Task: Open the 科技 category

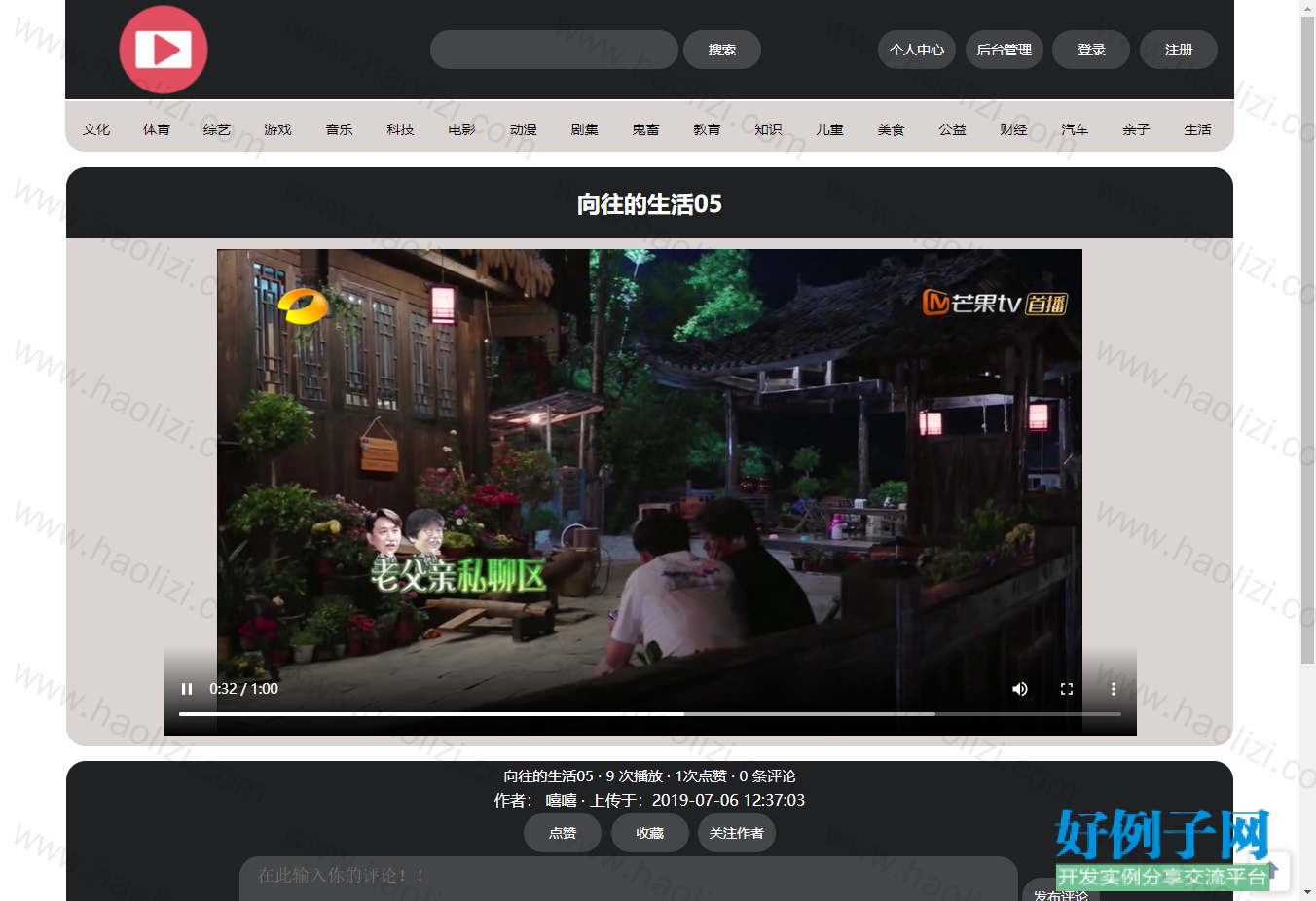Action: click(x=400, y=129)
